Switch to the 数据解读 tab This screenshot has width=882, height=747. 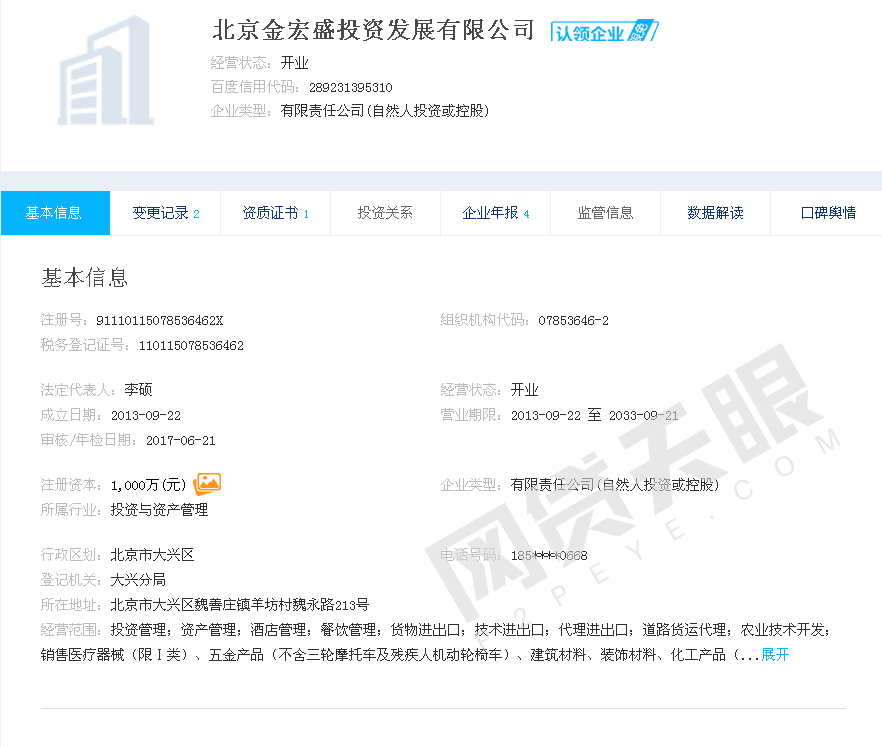715,213
